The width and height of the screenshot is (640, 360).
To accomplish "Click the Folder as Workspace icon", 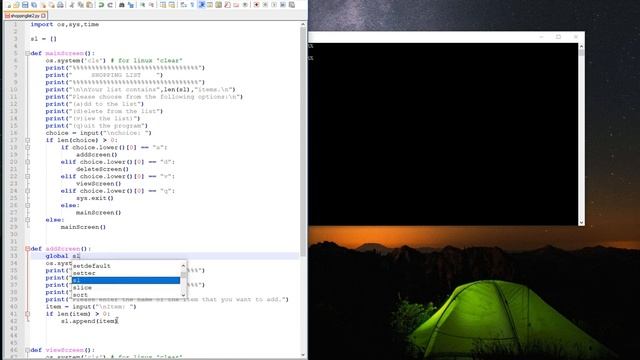I will click(x=236, y=5).
